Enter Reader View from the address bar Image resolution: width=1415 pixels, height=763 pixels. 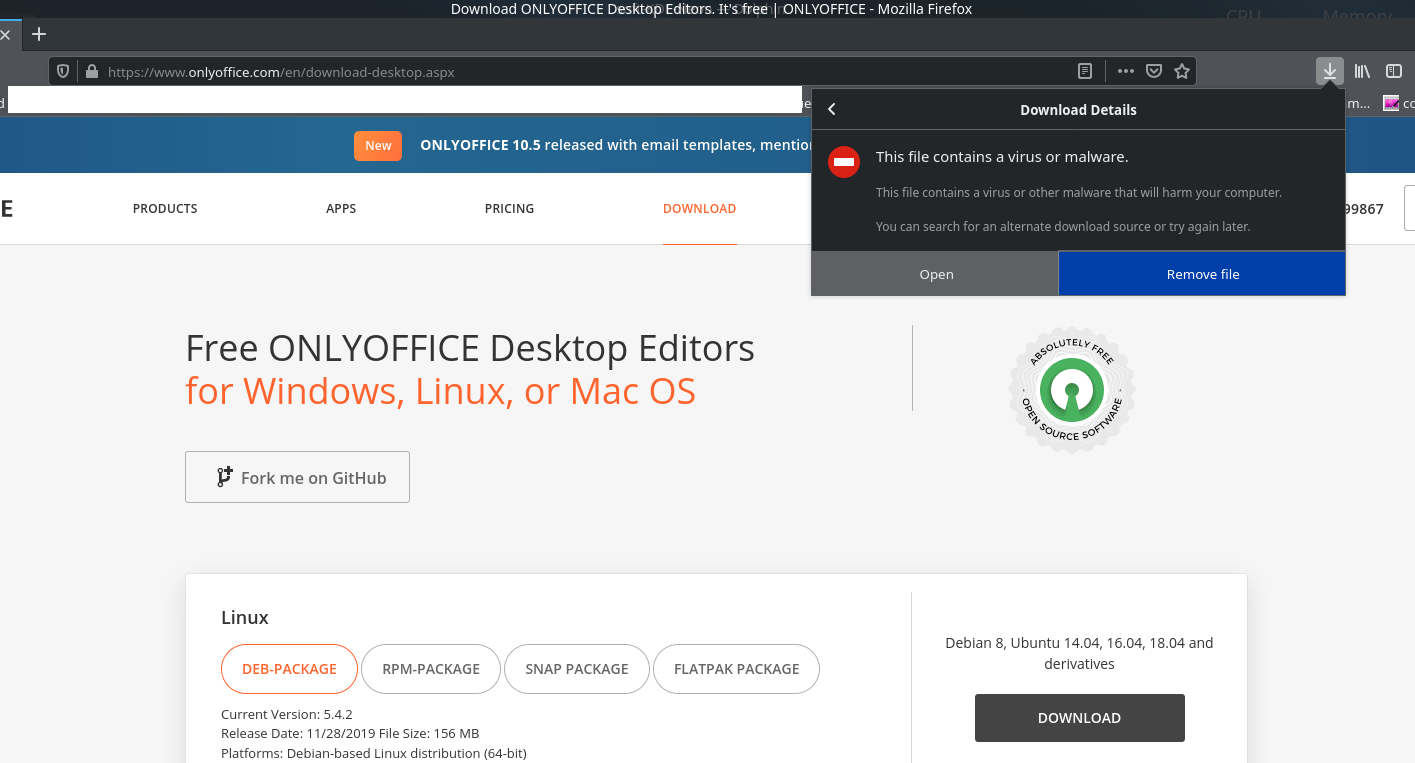(x=1085, y=70)
